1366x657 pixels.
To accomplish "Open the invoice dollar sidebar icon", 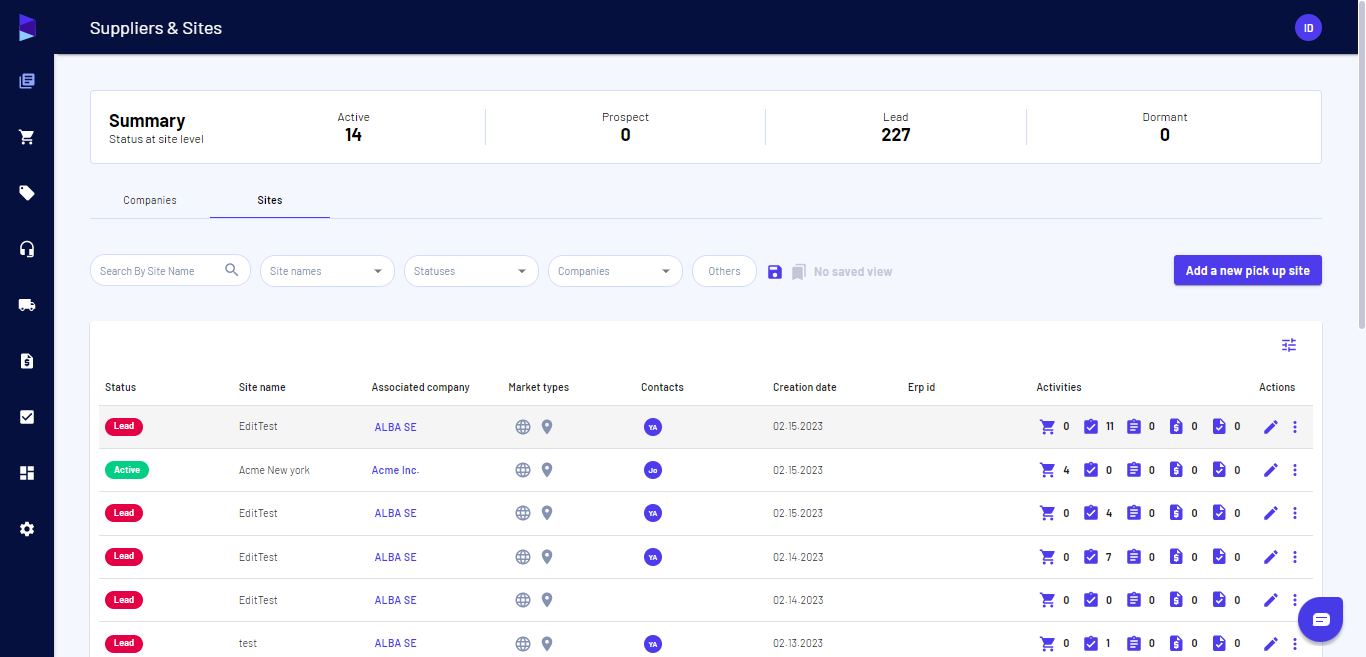I will [x=27, y=361].
